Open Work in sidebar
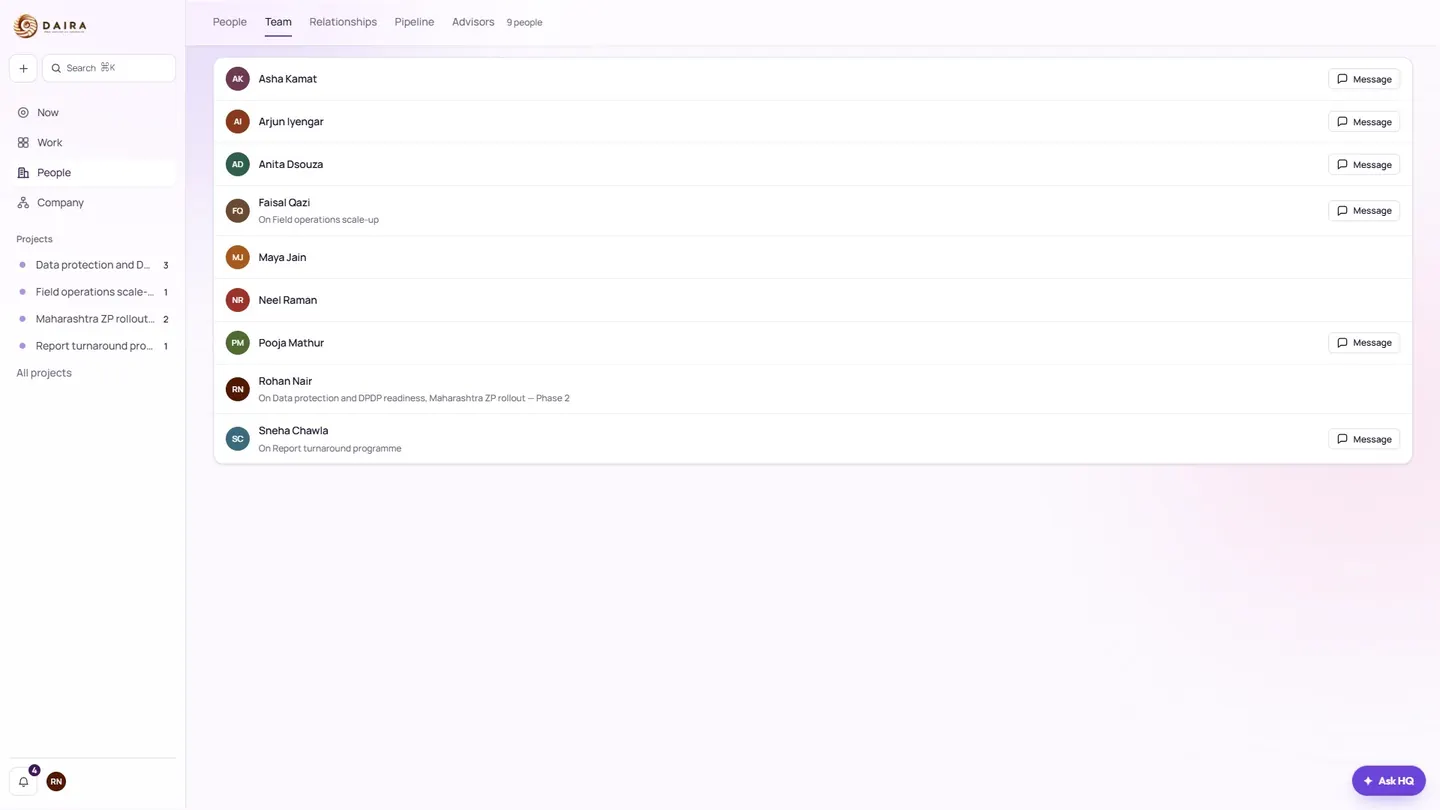1440x810 pixels. coord(92,143)
